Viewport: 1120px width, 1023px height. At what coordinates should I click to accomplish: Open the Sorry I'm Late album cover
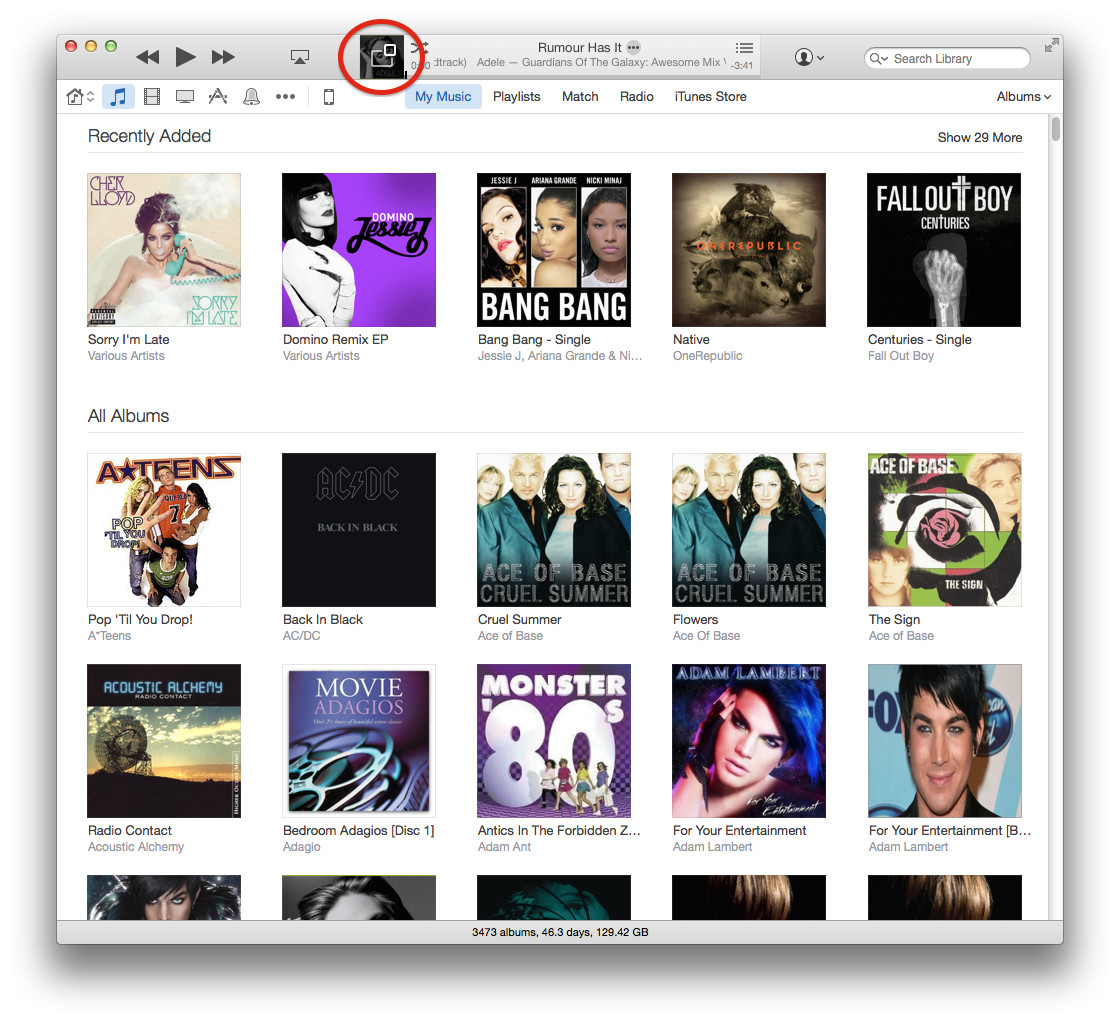coord(164,250)
